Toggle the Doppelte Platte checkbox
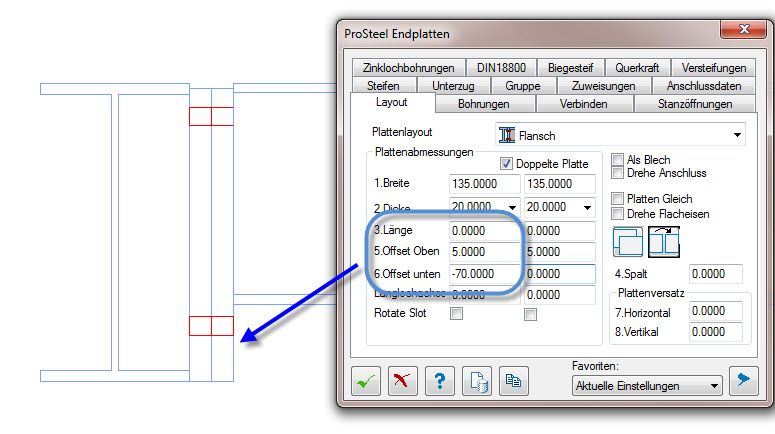Image resolution: width=775 pixels, height=434 pixels. tap(506, 164)
